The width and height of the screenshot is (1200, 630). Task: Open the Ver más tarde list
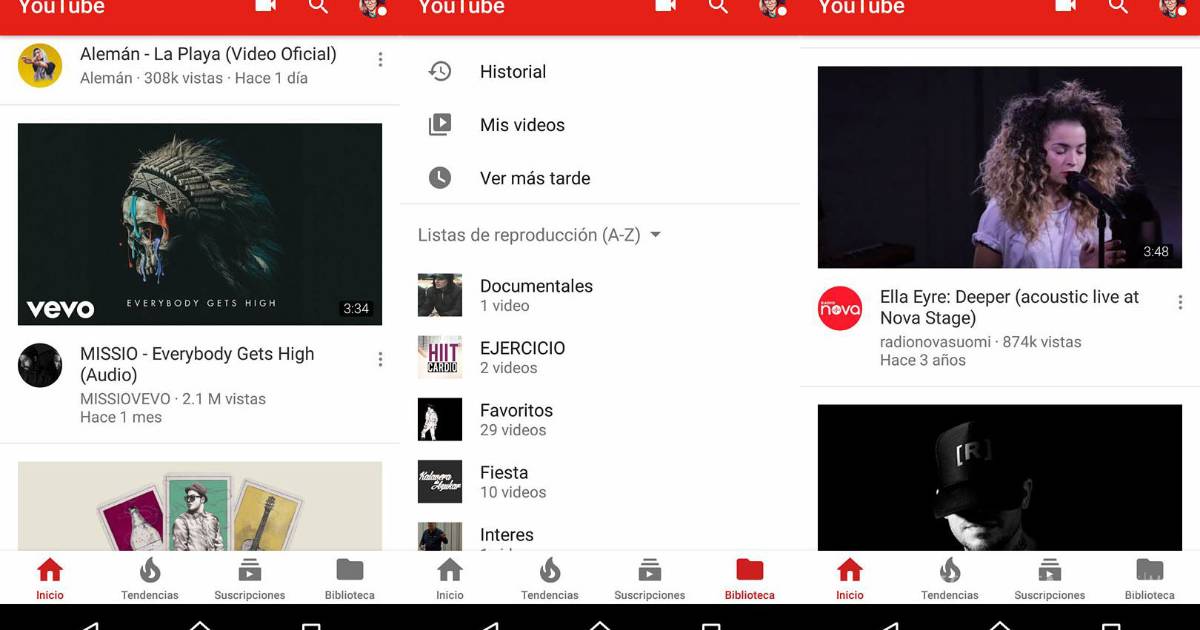point(534,178)
